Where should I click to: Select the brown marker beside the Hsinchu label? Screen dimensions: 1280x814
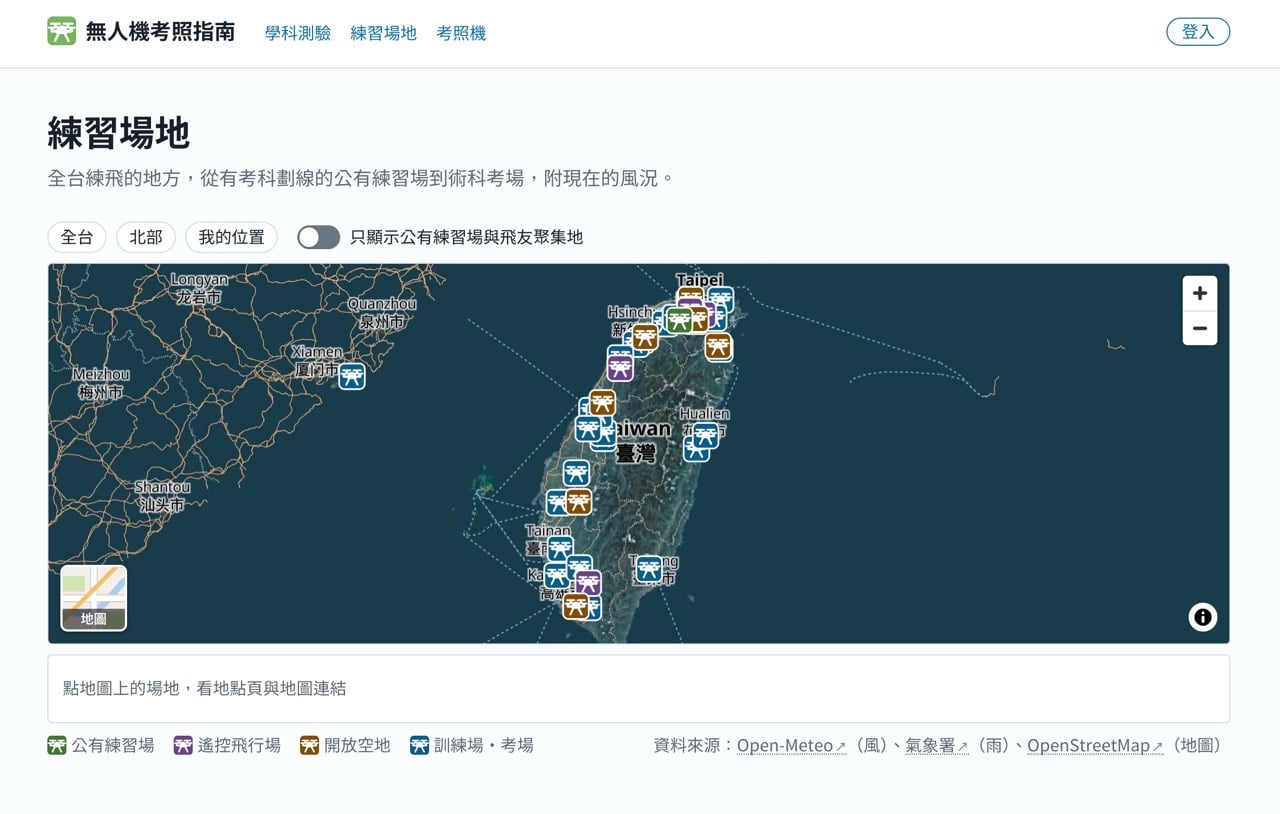click(x=645, y=337)
